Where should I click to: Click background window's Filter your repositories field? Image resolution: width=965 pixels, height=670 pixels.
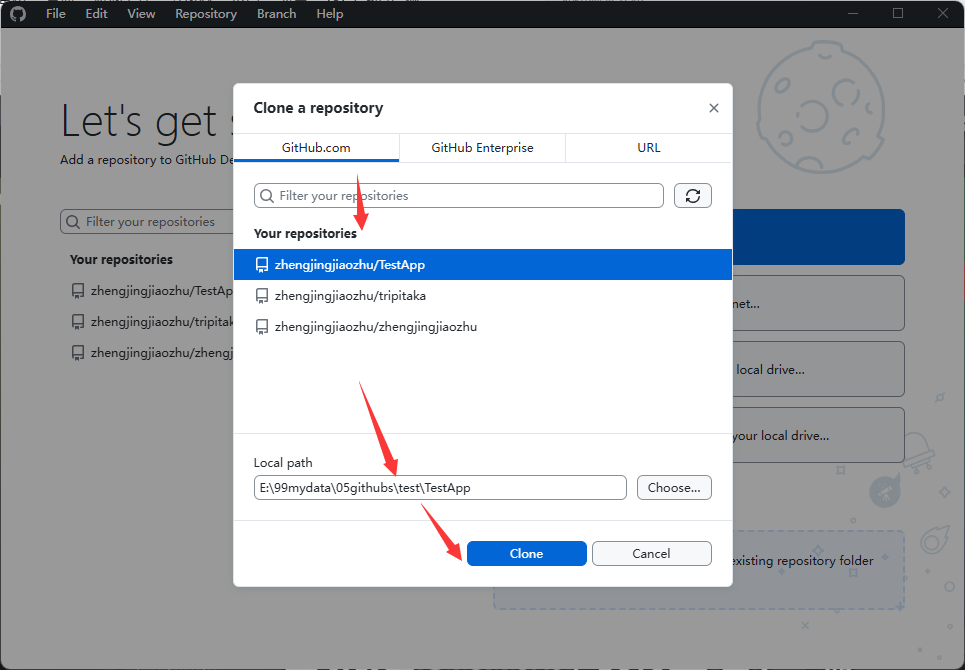point(147,221)
